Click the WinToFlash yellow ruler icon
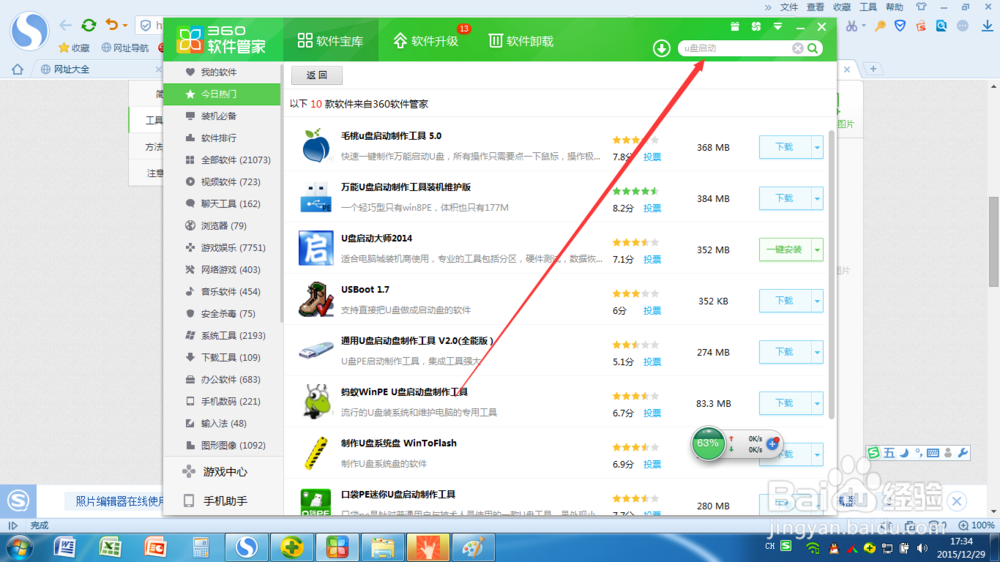The image size is (1000, 562). [316, 453]
